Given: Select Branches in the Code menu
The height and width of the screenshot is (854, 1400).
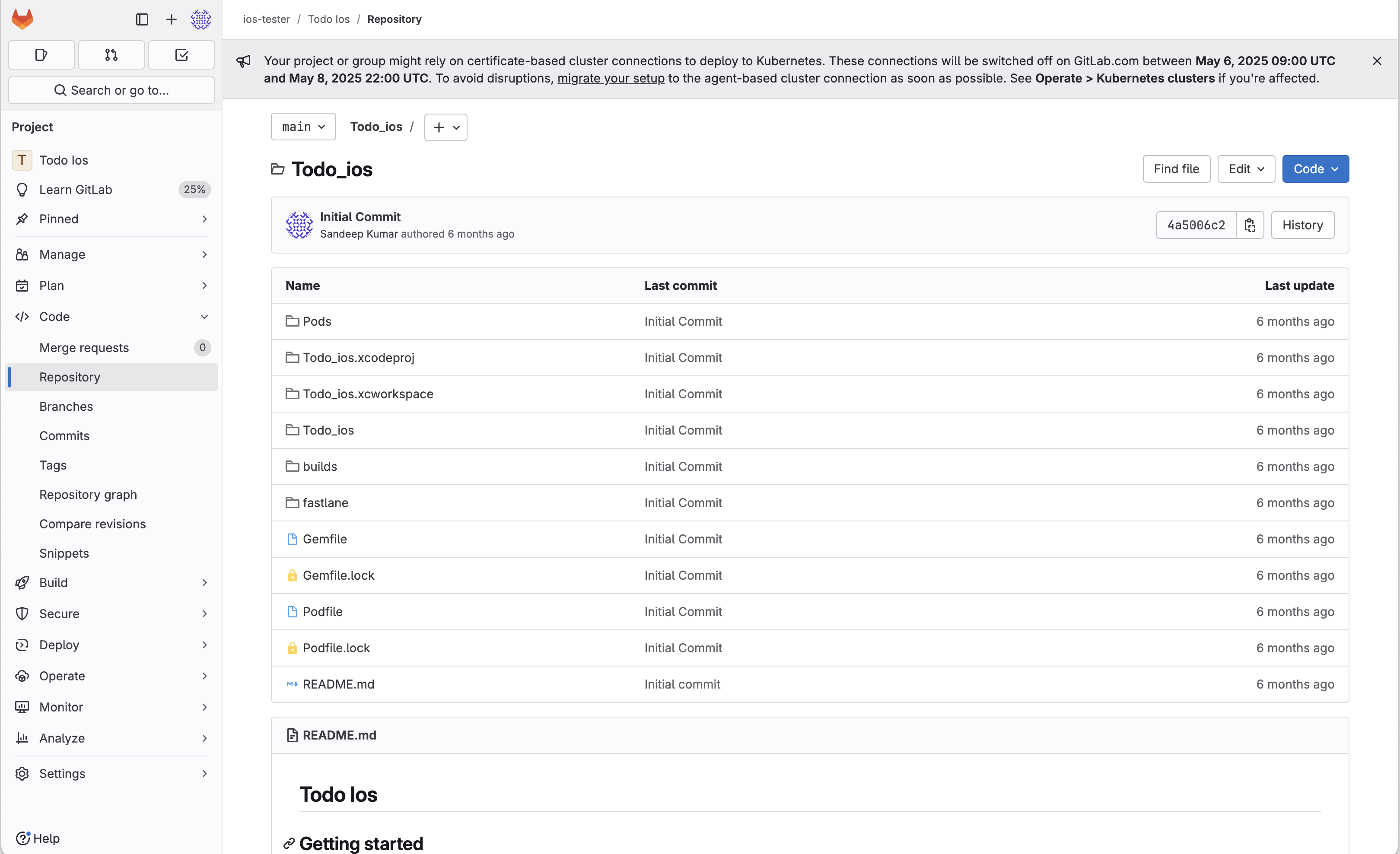Looking at the screenshot, I should [x=111, y=406].
